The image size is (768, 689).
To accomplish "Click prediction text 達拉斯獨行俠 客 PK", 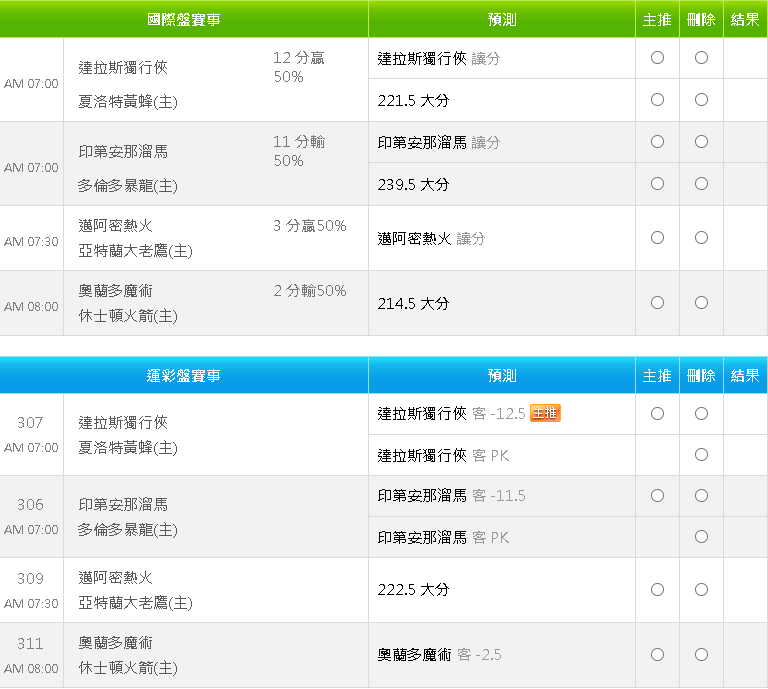I will pyautogui.click(x=443, y=455).
